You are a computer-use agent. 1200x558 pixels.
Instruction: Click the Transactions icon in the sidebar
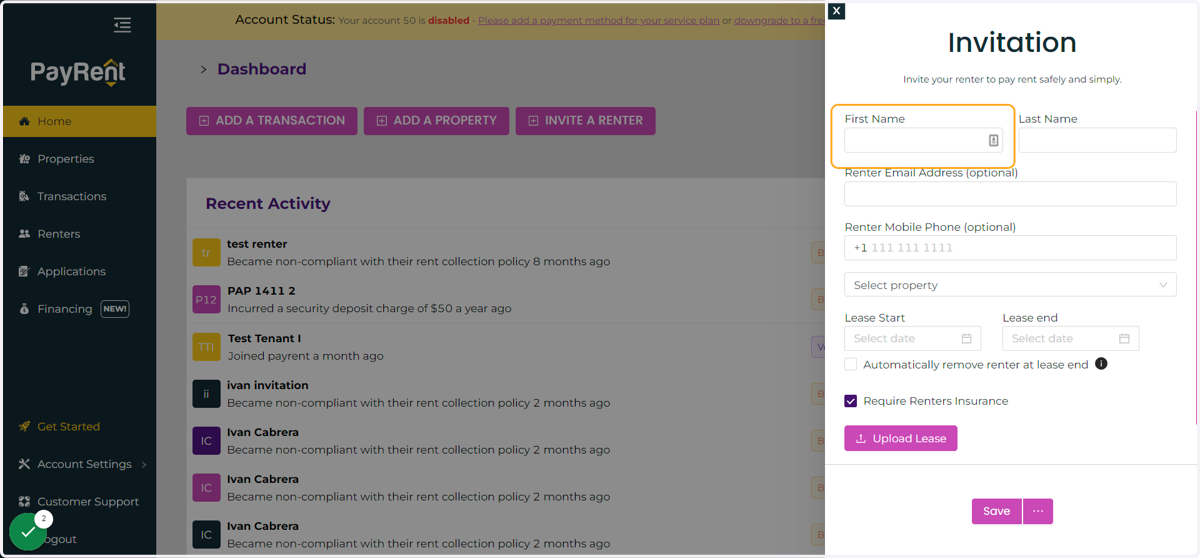[24, 196]
